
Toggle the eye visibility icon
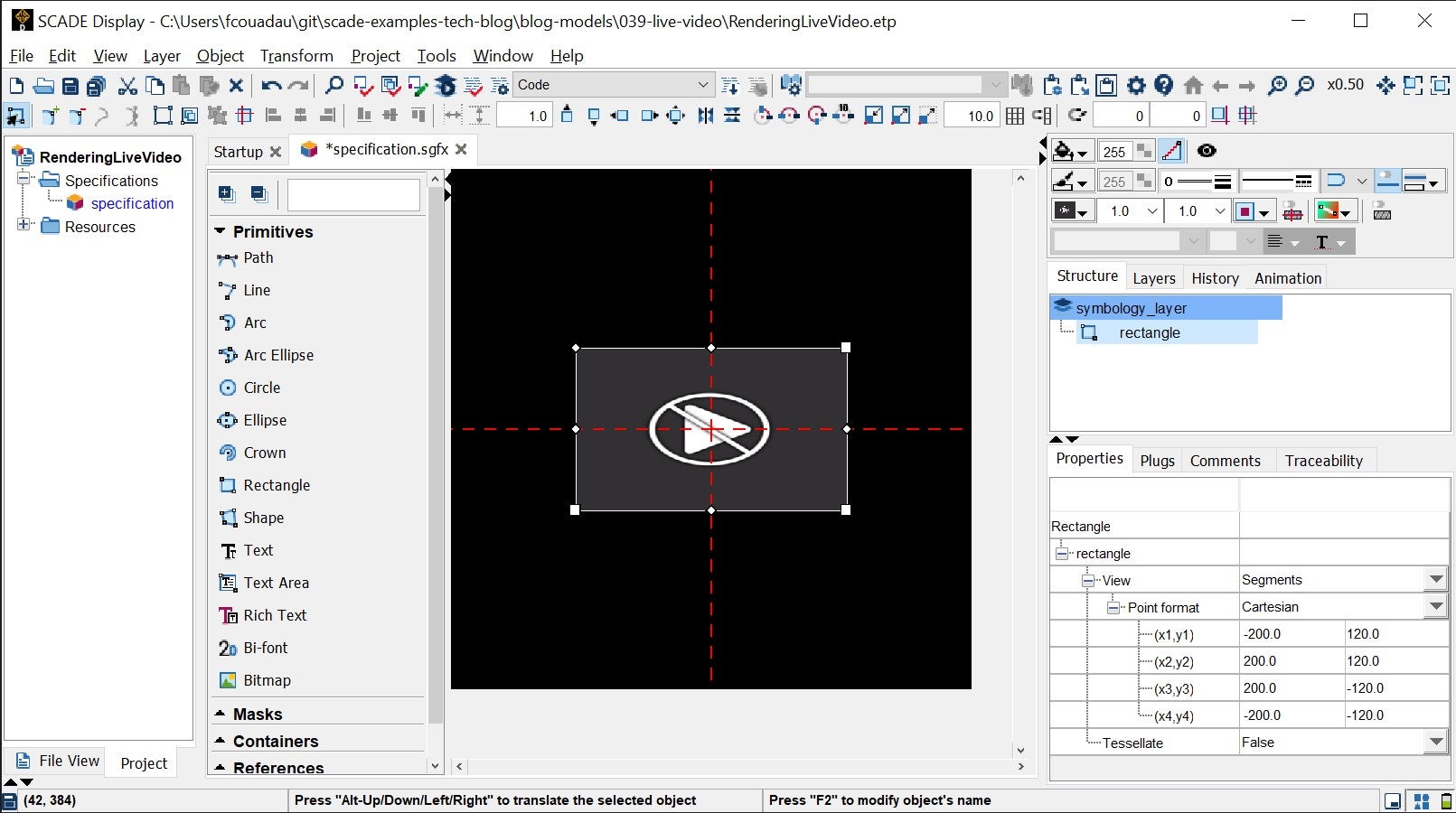(x=1207, y=151)
